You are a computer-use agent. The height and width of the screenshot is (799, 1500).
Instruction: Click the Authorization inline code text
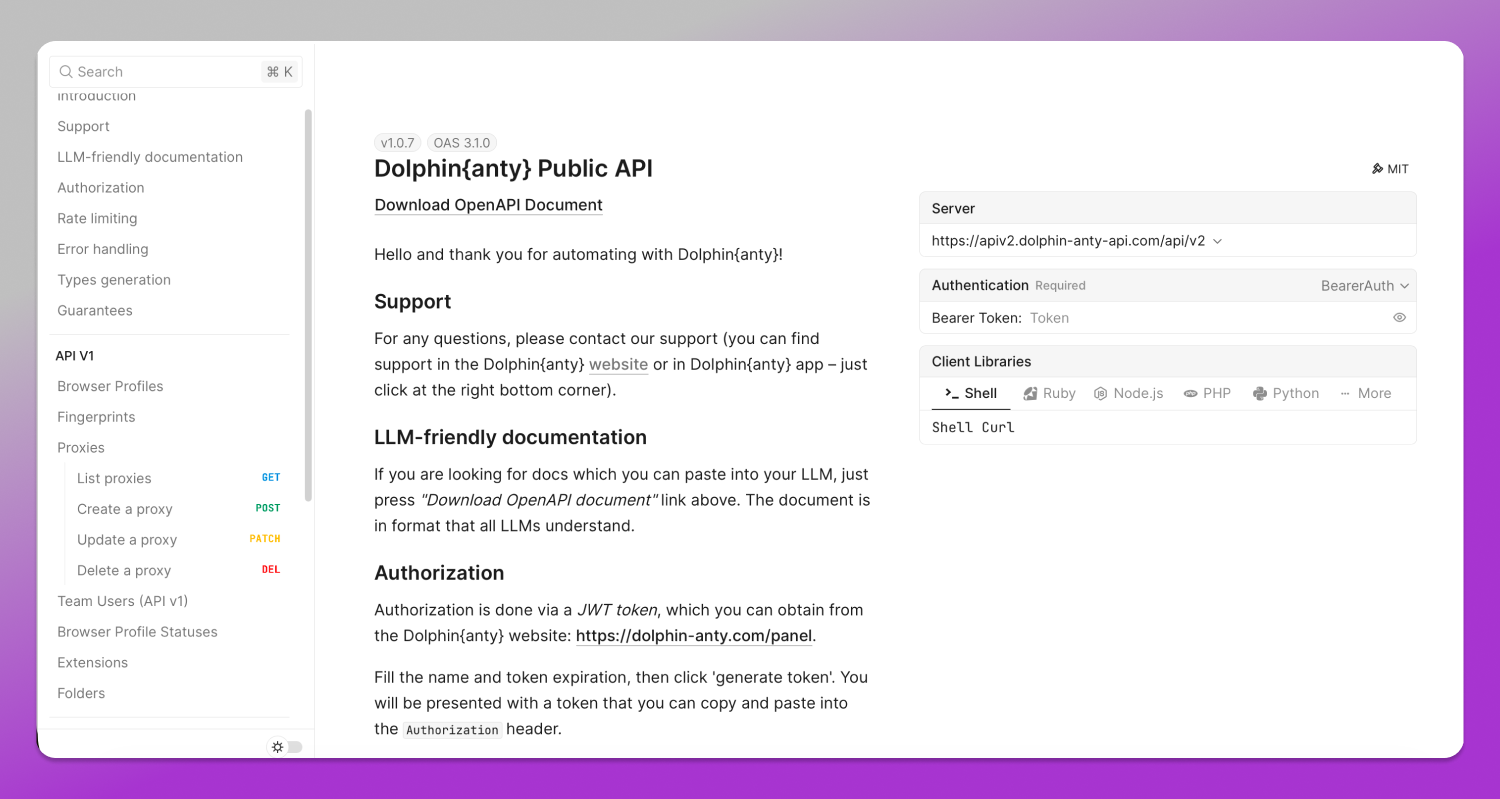(x=452, y=730)
